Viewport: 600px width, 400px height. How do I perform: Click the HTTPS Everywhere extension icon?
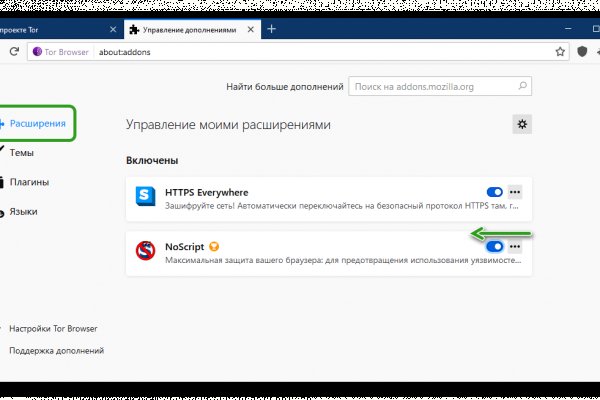(x=146, y=196)
